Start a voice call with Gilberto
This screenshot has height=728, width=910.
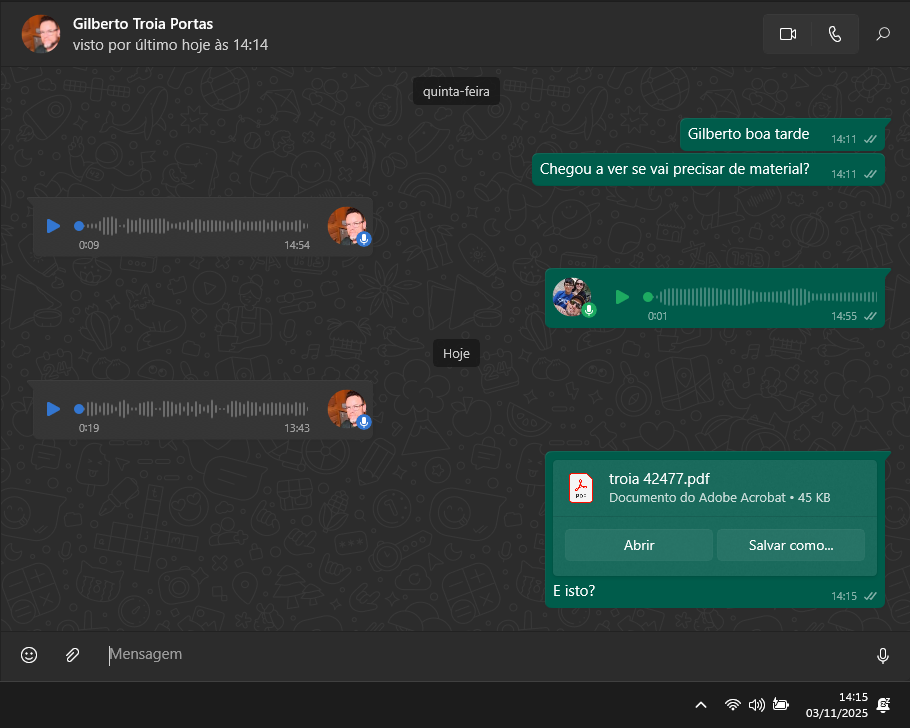(x=835, y=34)
